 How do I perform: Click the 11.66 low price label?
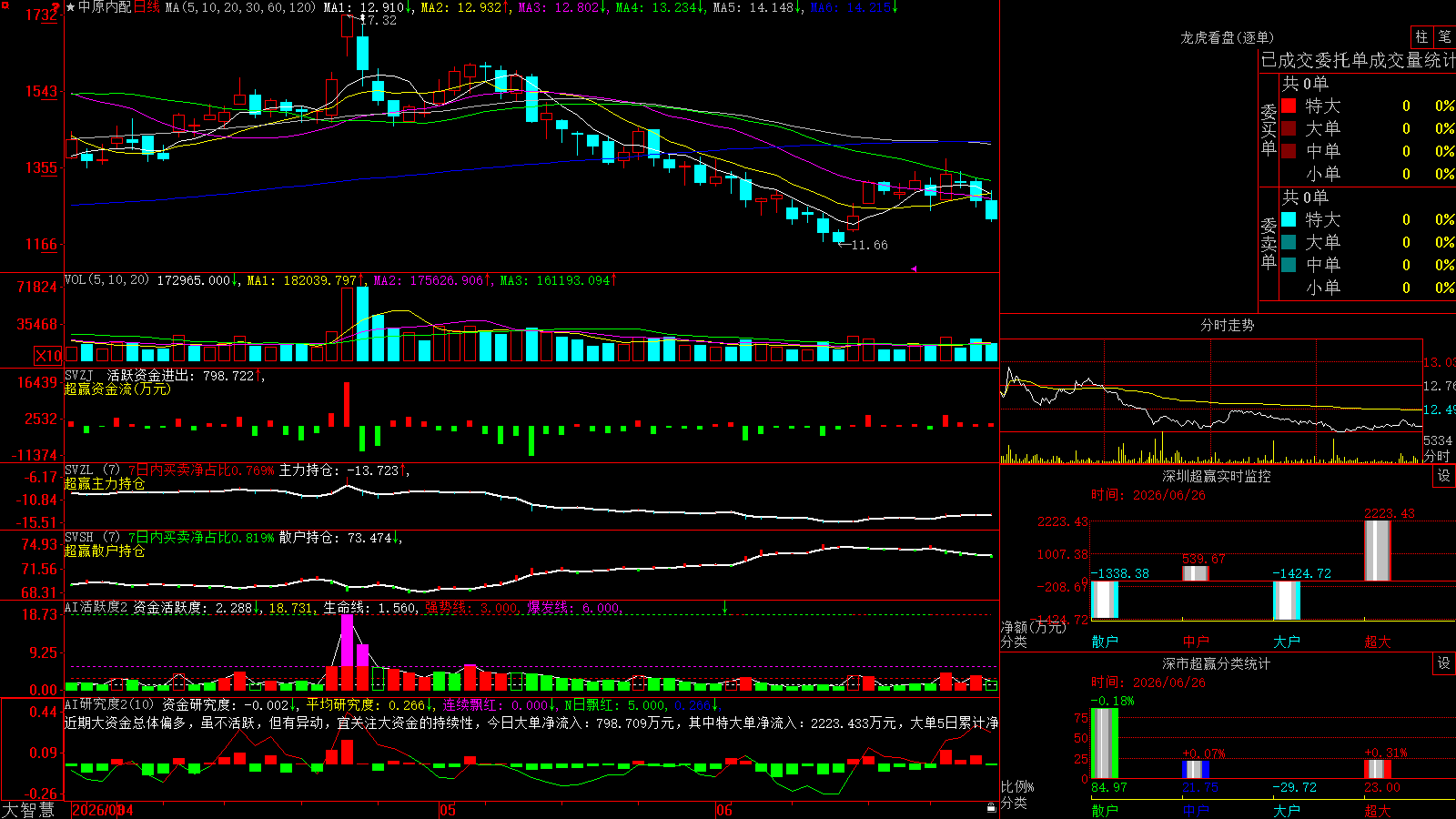(869, 245)
